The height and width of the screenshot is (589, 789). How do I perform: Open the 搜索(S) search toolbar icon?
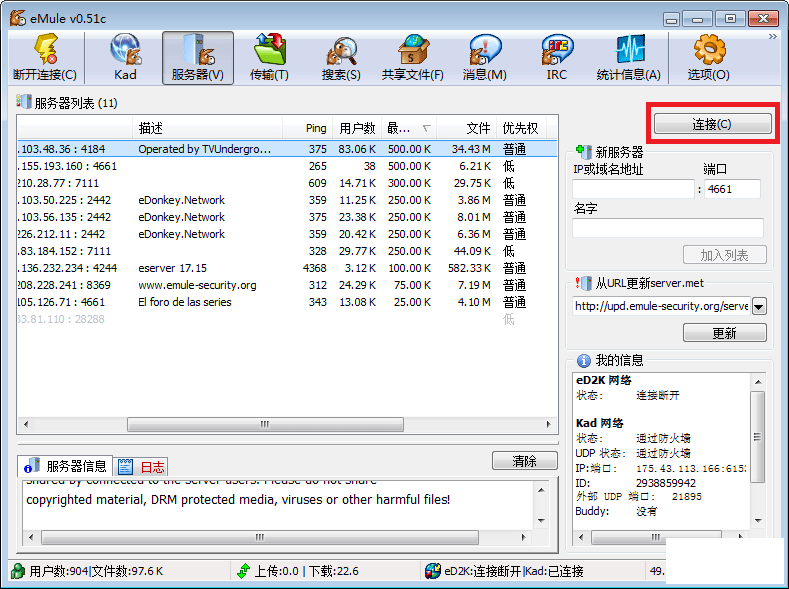tap(341, 57)
